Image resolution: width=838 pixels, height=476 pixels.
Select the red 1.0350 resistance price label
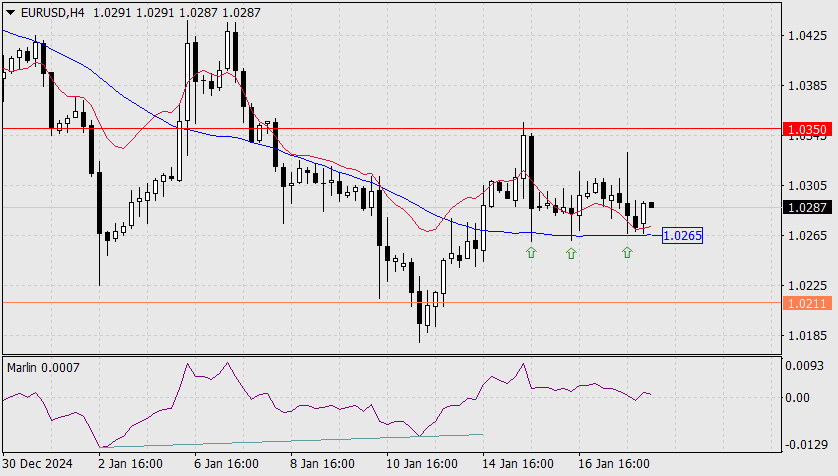[807, 129]
